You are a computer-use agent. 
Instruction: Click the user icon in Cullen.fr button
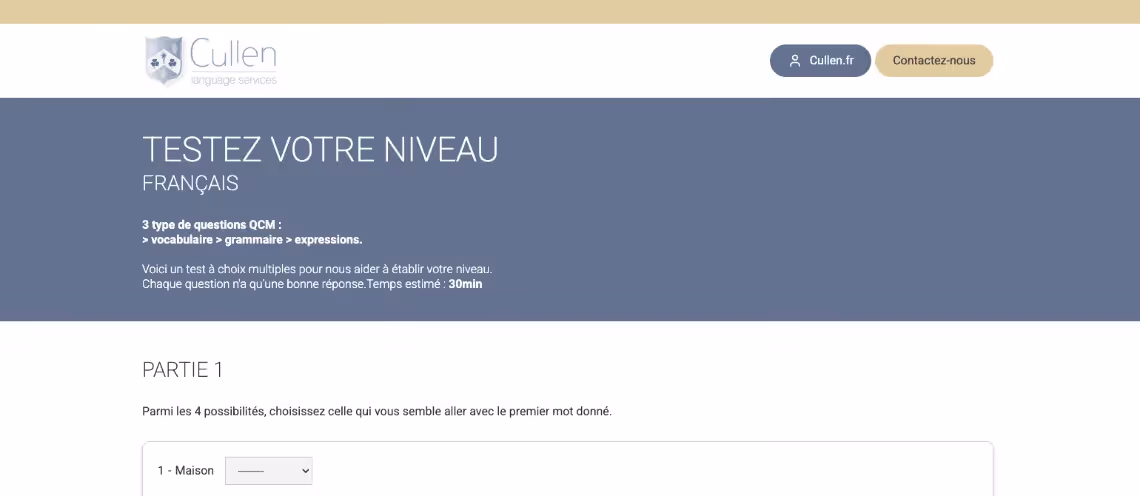pos(795,61)
